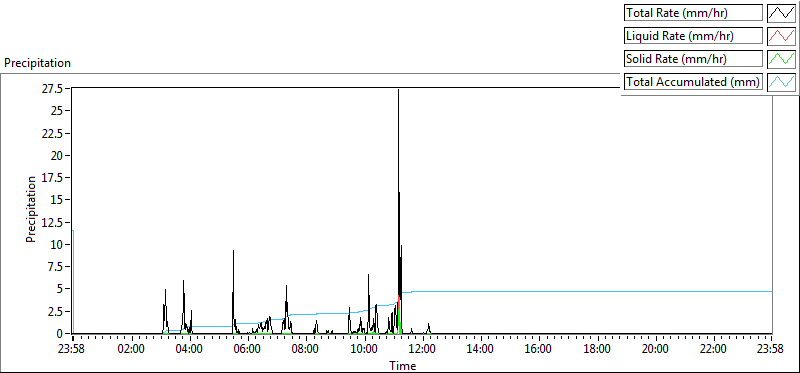The height and width of the screenshot is (373, 800).
Task: Select the Total Accumulated (mm) legend label
Action: coord(693,82)
